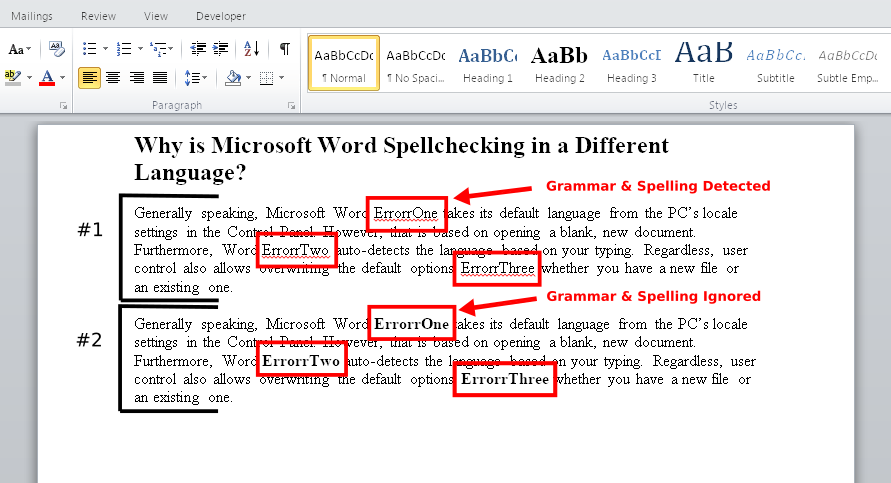Apply the Heading 3 style
Viewport: 891px width, 483px height.
631,63
